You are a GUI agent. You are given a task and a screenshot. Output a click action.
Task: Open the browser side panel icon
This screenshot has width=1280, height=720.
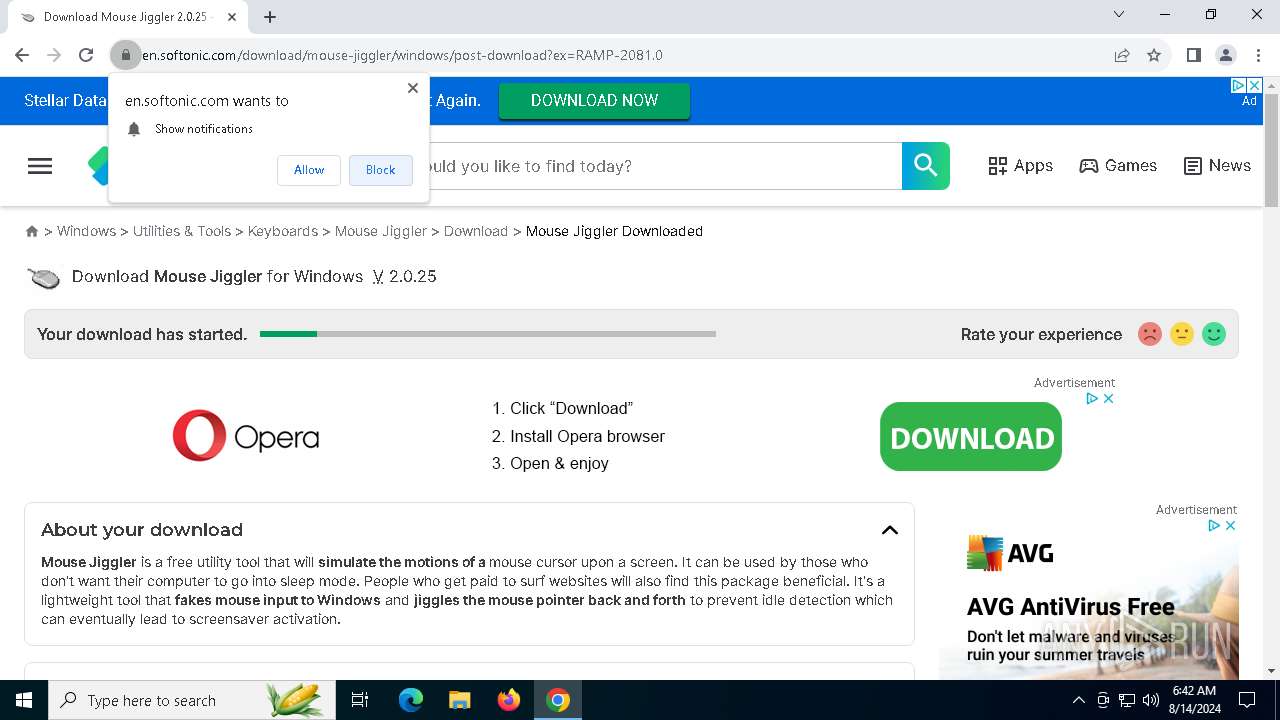[x=1193, y=55]
